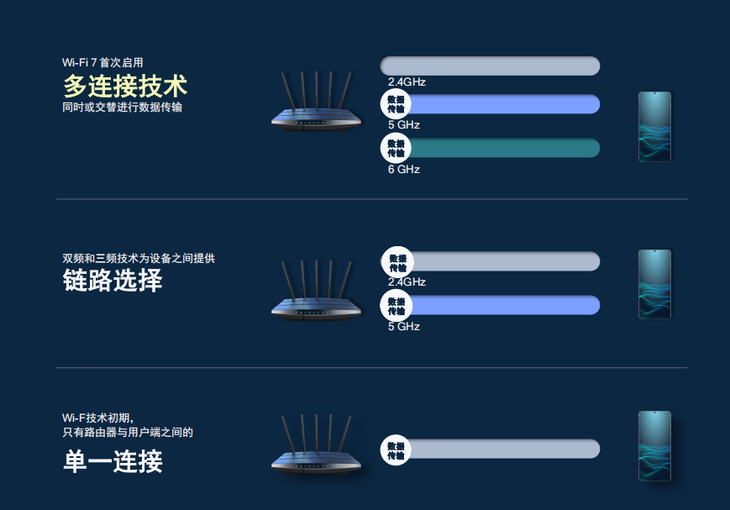Click the teal 6 GHz band bar
730x510 pixels.
point(505,148)
